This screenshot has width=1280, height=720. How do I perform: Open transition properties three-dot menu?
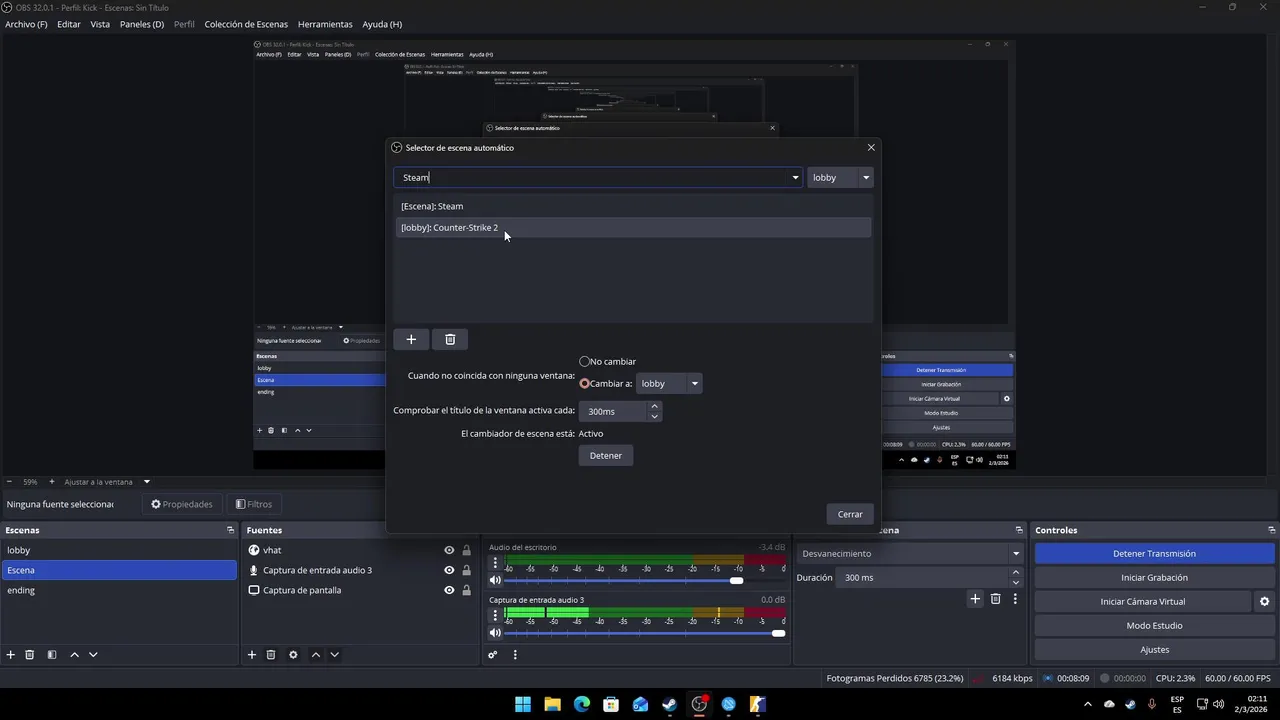[x=1015, y=599]
